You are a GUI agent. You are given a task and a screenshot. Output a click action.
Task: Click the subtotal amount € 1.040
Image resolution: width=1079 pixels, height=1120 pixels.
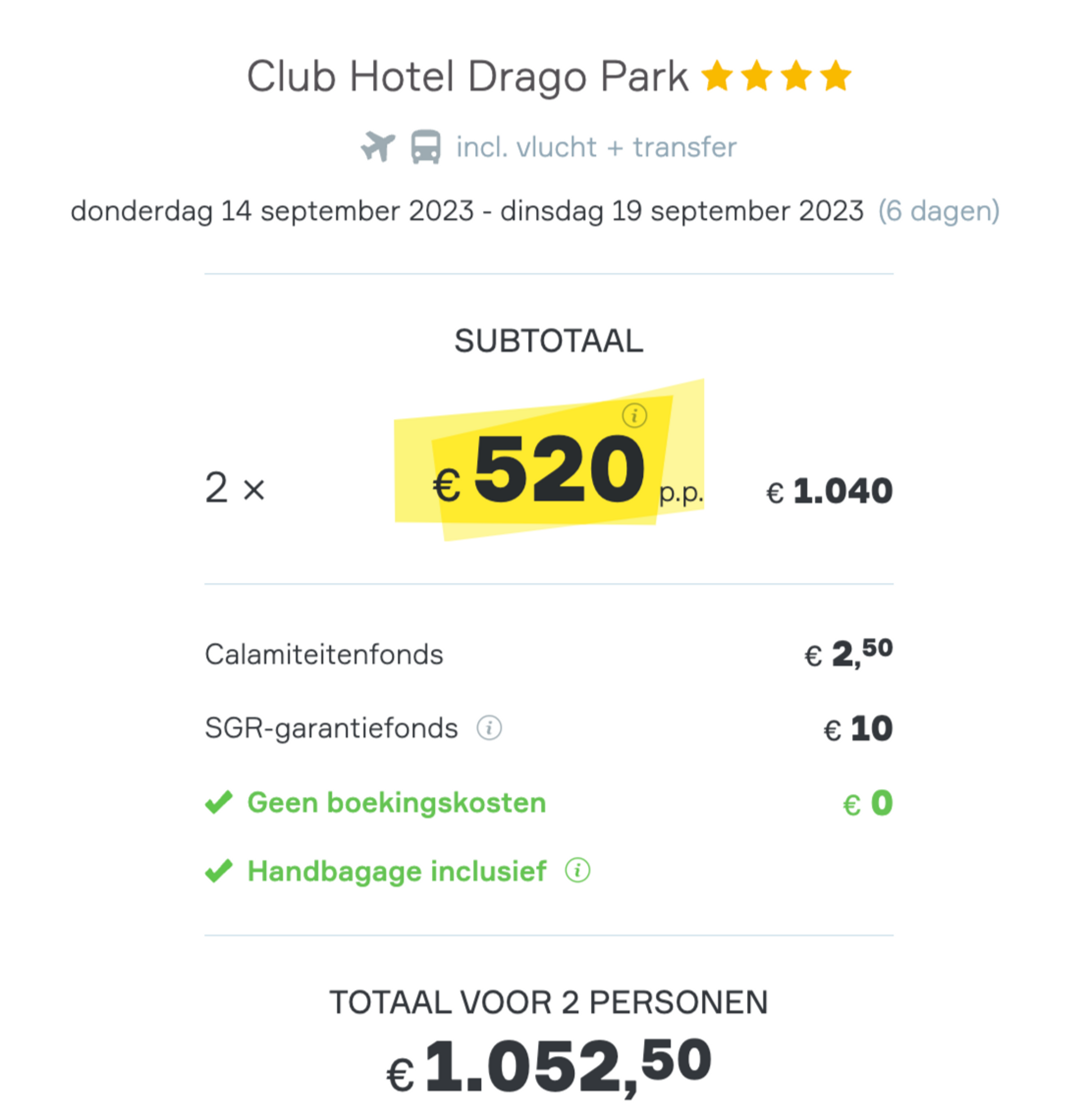829,491
